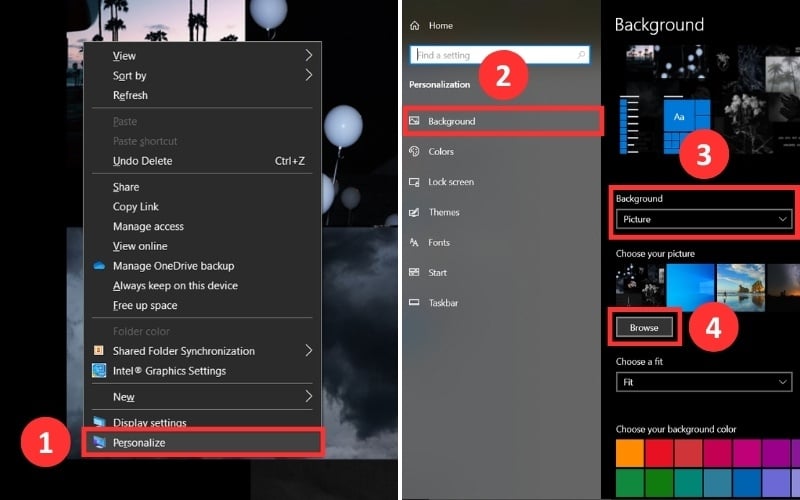This screenshot has width=800, height=500.
Task: Pick the lavender color swatch, bottom row
Action: point(776,483)
